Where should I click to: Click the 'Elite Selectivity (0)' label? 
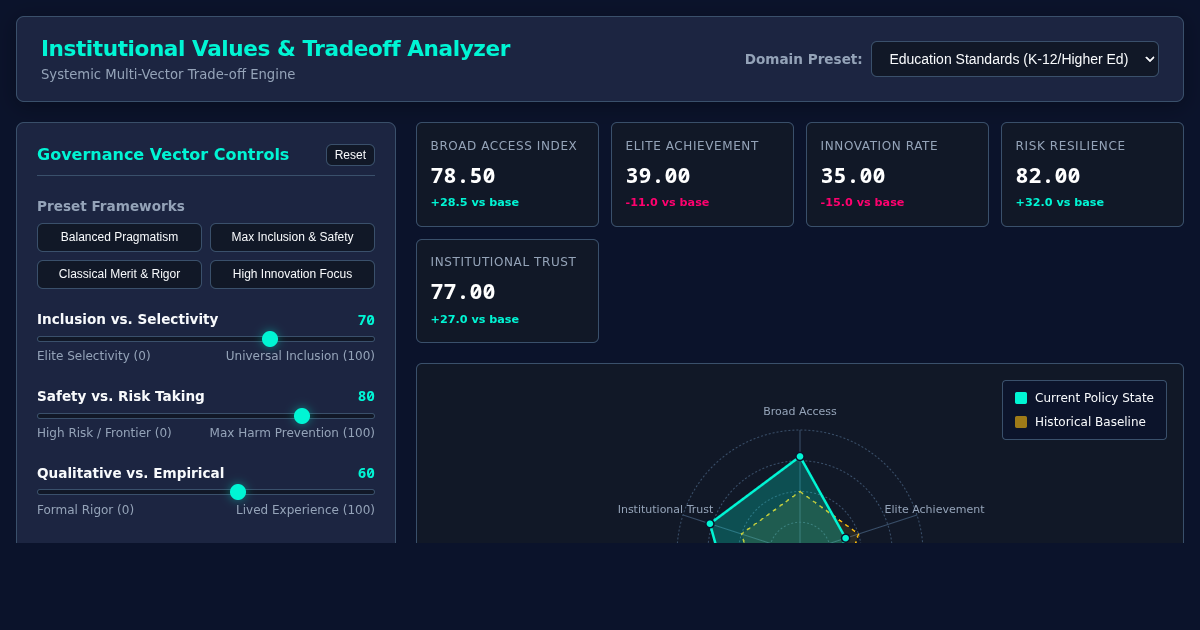tap(94, 356)
